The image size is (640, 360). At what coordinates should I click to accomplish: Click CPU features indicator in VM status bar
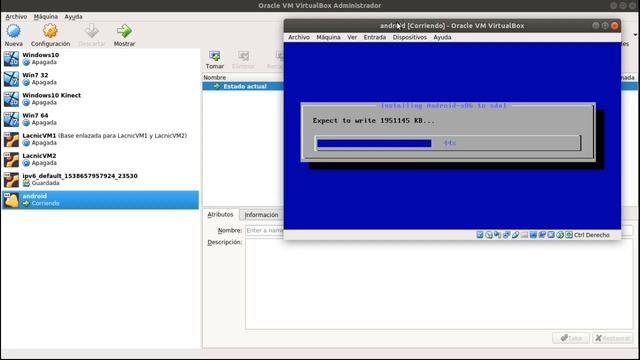(551, 235)
